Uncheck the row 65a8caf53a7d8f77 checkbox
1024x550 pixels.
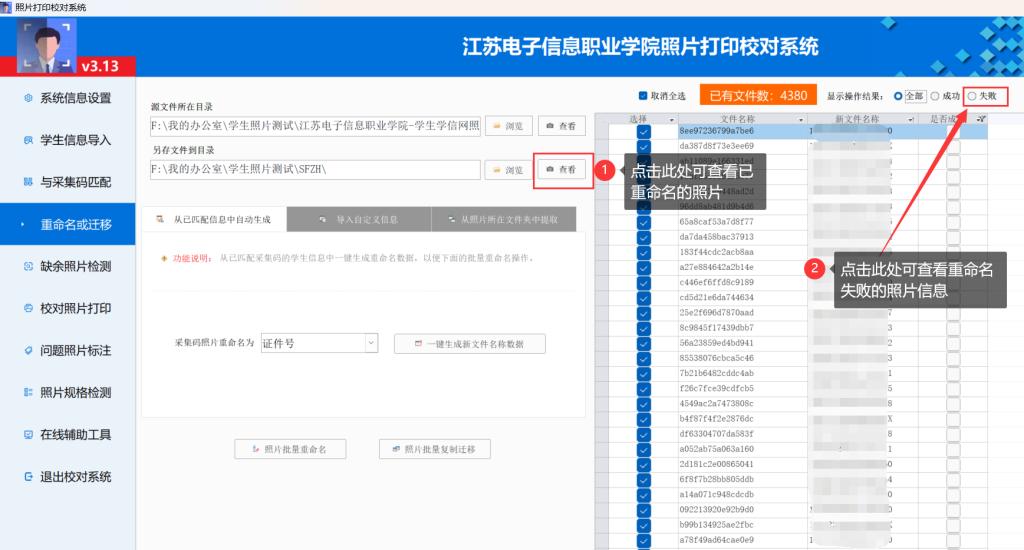(x=644, y=222)
